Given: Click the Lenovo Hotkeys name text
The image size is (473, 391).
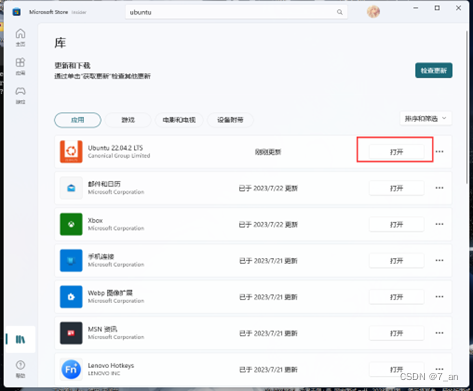Looking at the screenshot, I should (111, 365).
